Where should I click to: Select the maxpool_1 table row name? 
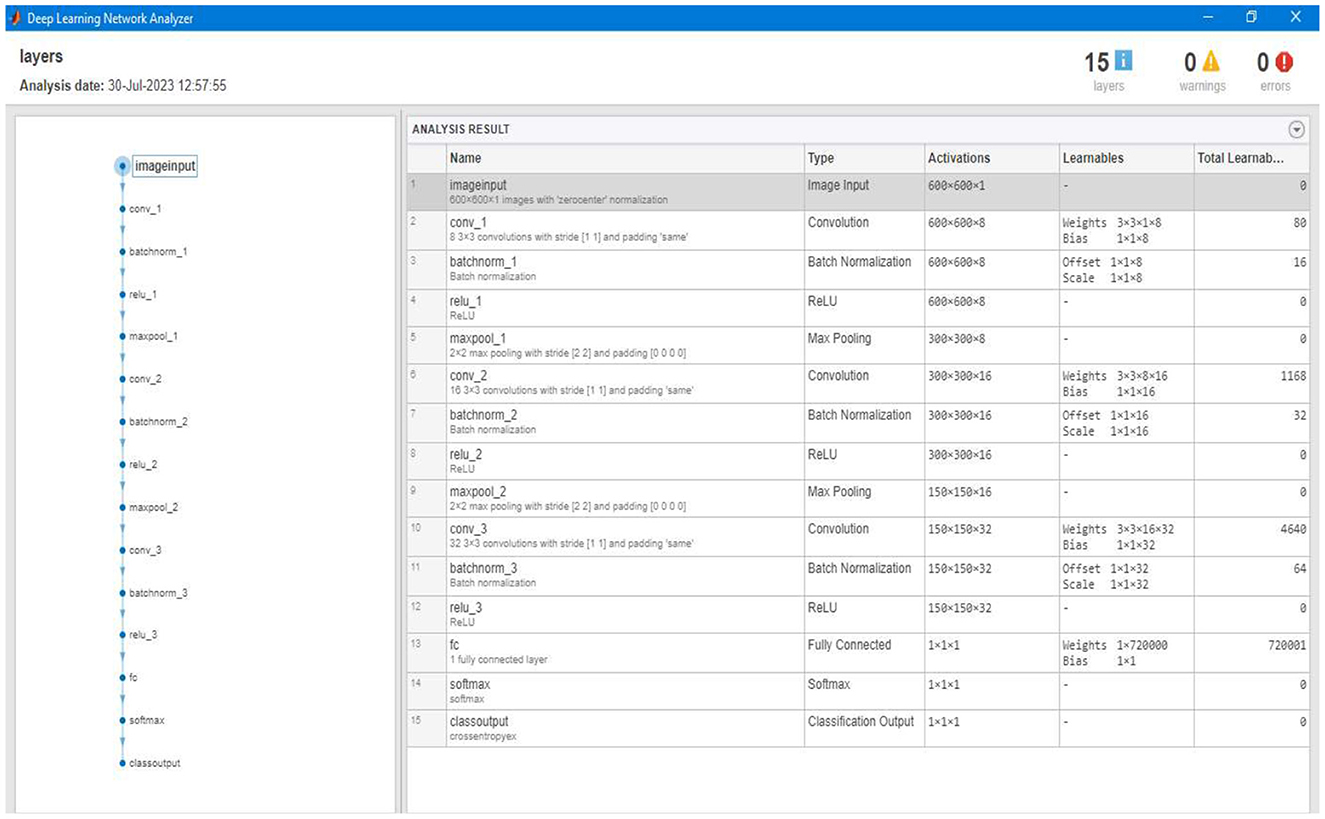coord(477,338)
